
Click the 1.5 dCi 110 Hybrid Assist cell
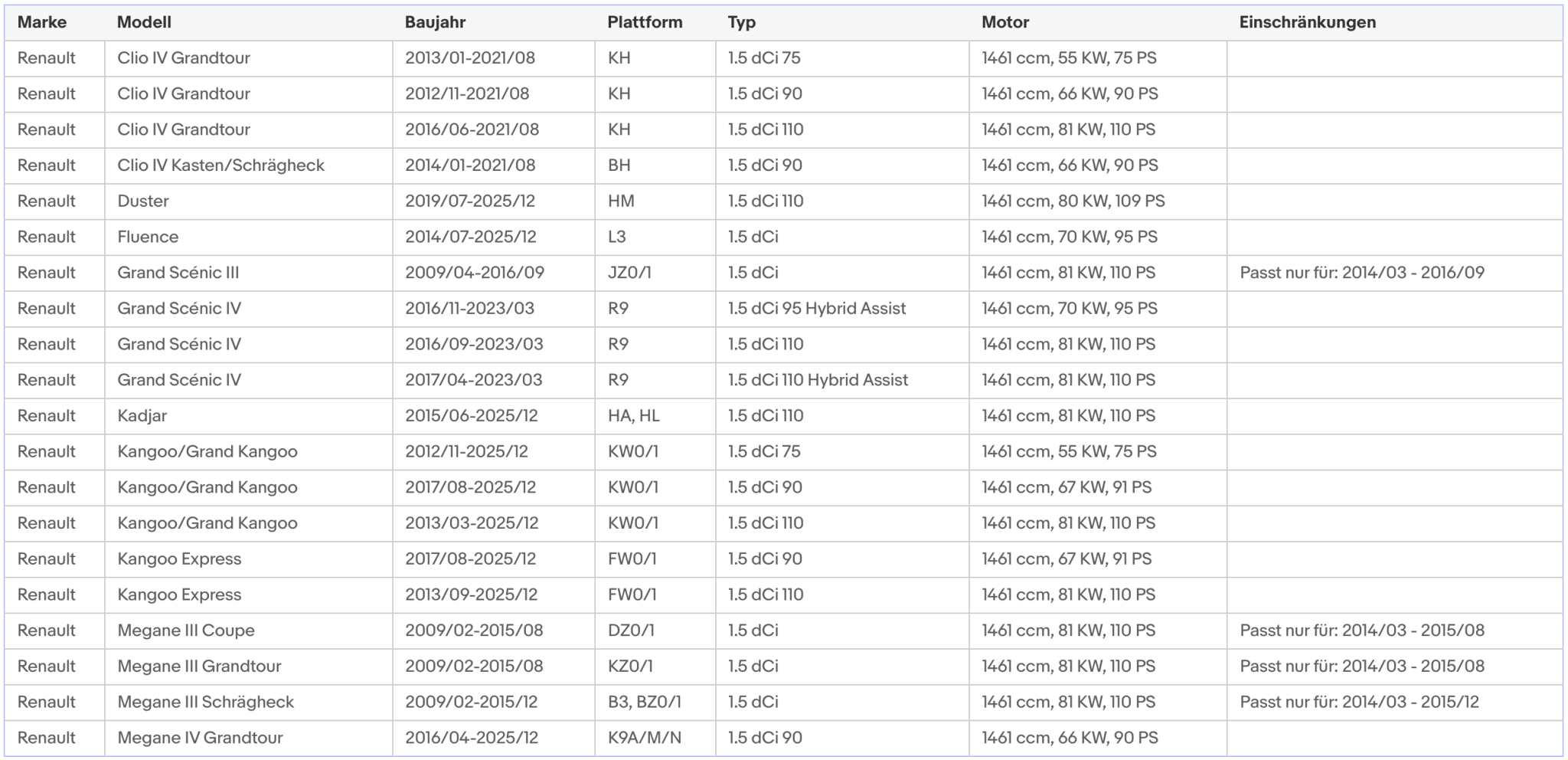842,380
